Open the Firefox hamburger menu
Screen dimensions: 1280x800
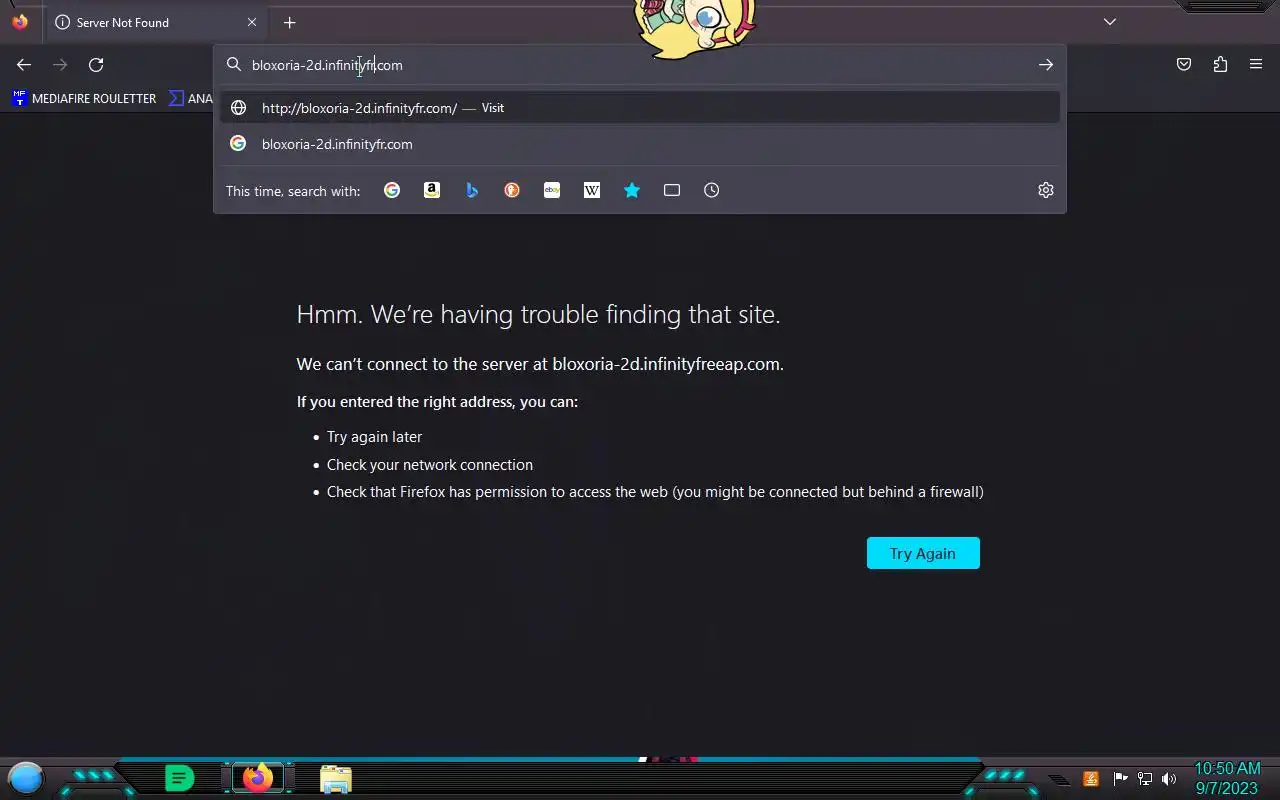(1256, 65)
